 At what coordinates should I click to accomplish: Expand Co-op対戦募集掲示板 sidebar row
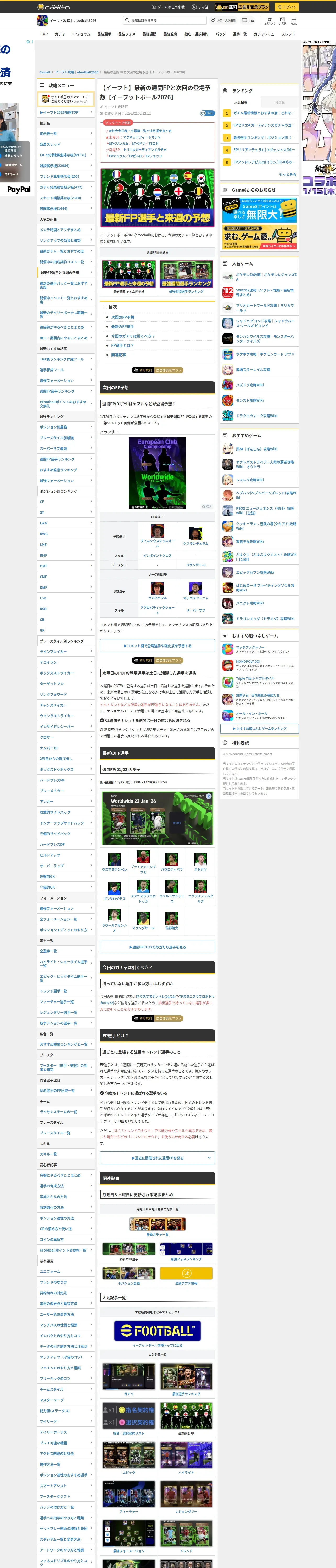pos(66,155)
